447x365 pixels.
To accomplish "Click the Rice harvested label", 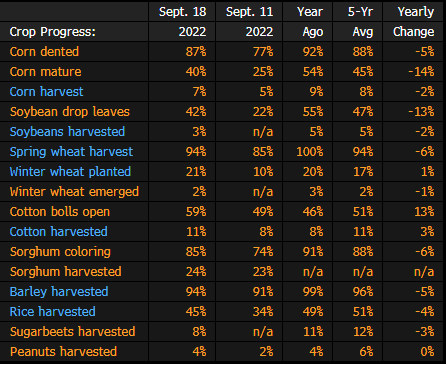I will pos(53,312).
